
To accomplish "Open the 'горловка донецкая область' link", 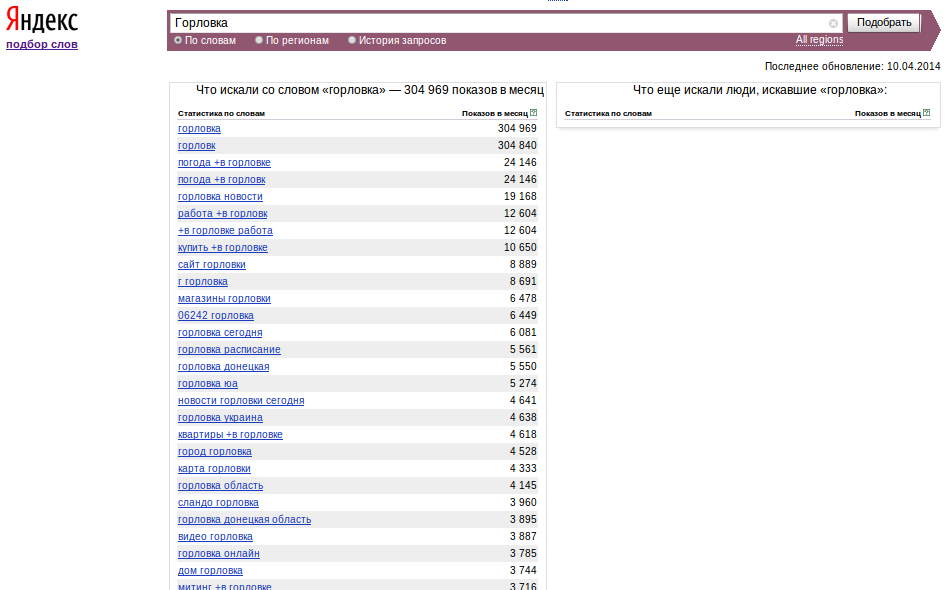I will pyautogui.click(x=244, y=520).
